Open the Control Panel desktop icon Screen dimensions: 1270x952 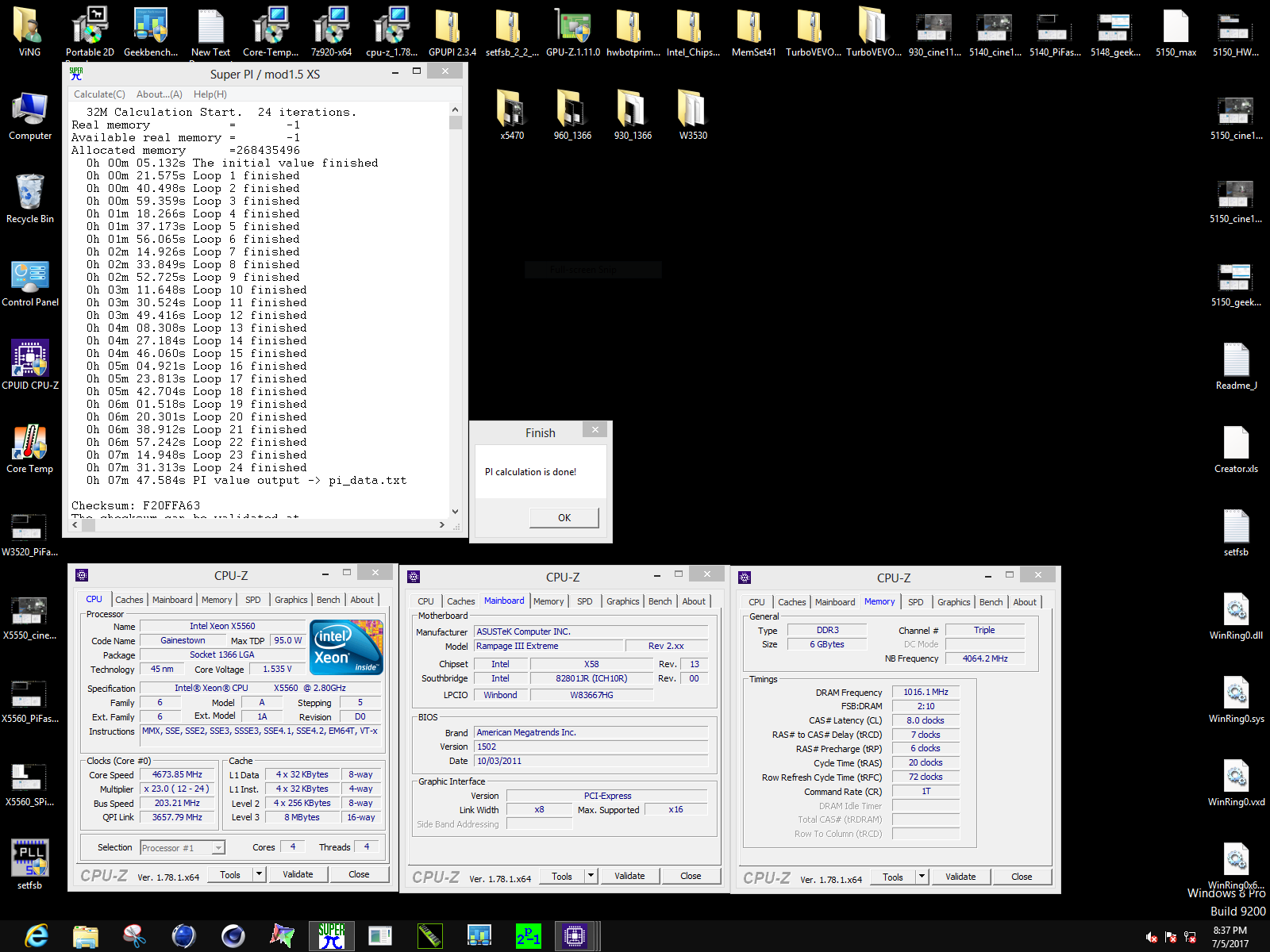30,282
